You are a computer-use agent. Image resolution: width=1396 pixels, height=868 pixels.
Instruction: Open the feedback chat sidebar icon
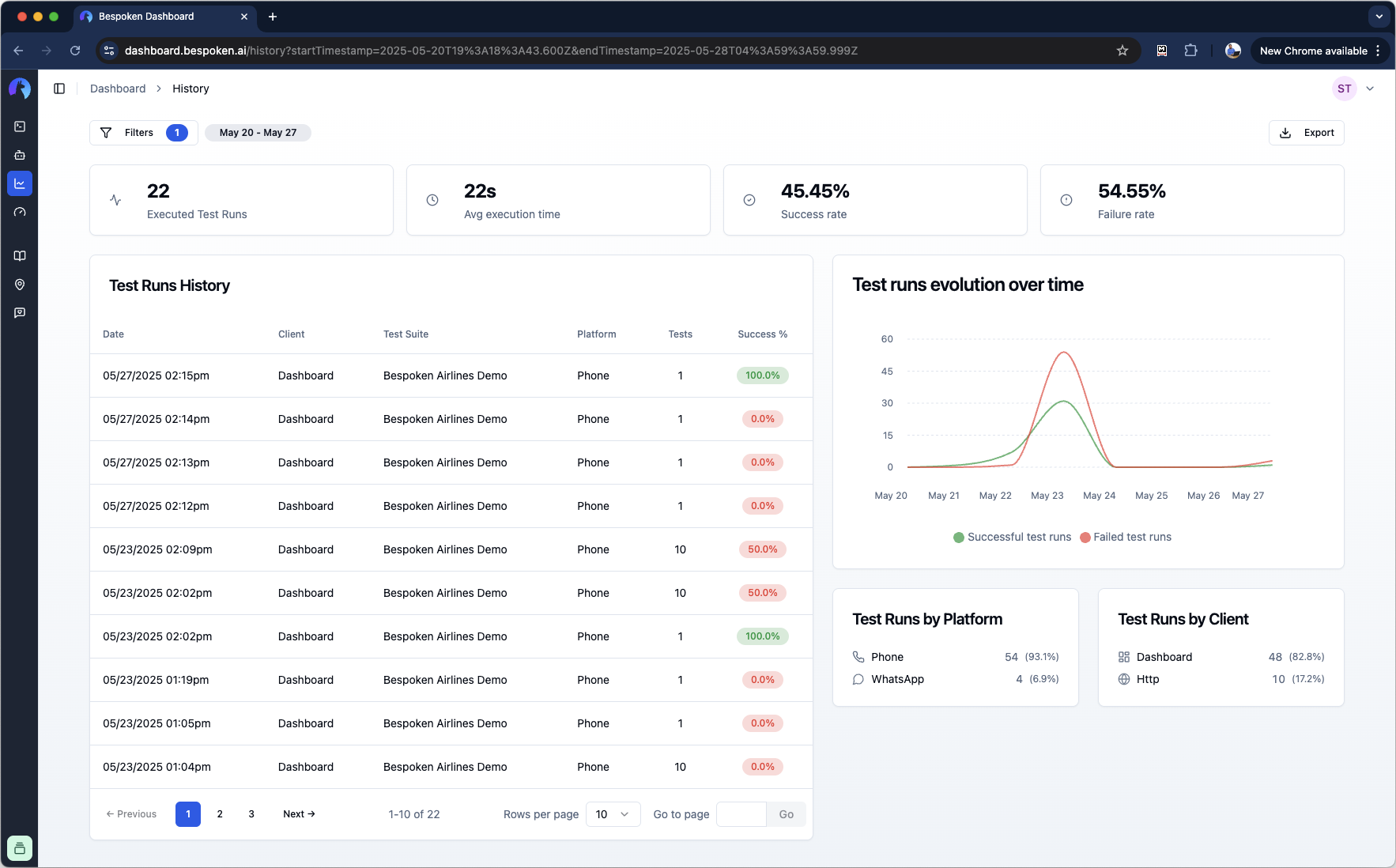pos(20,313)
